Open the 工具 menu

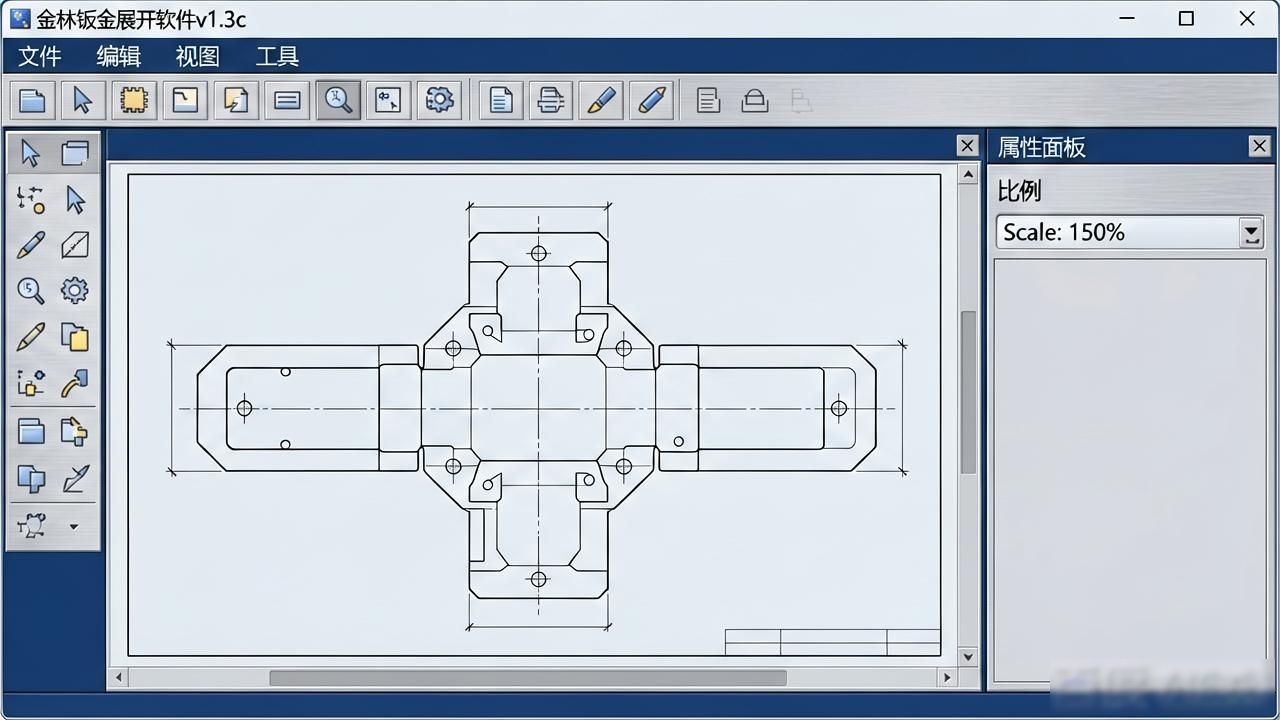(x=277, y=56)
